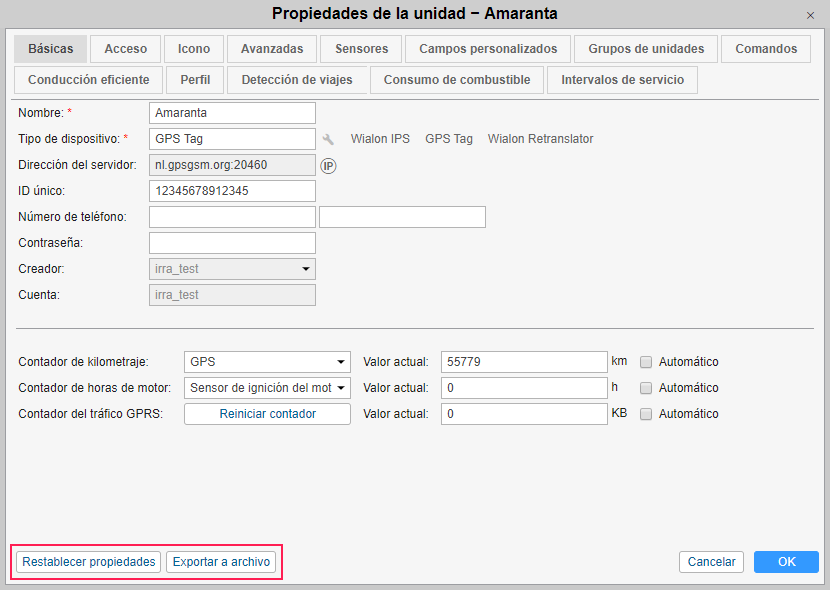Expand the Contador de horas de motor dropdown
The height and width of the screenshot is (590, 830).
267,388
